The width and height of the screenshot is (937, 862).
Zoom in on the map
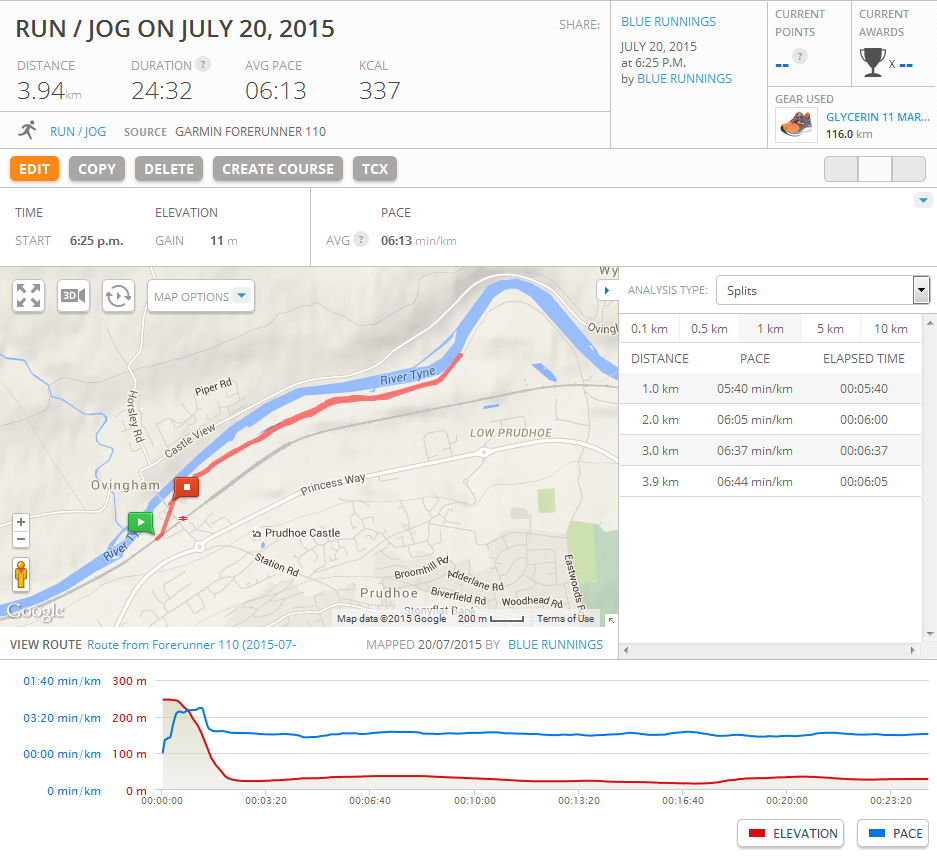(x=21, y=522)
